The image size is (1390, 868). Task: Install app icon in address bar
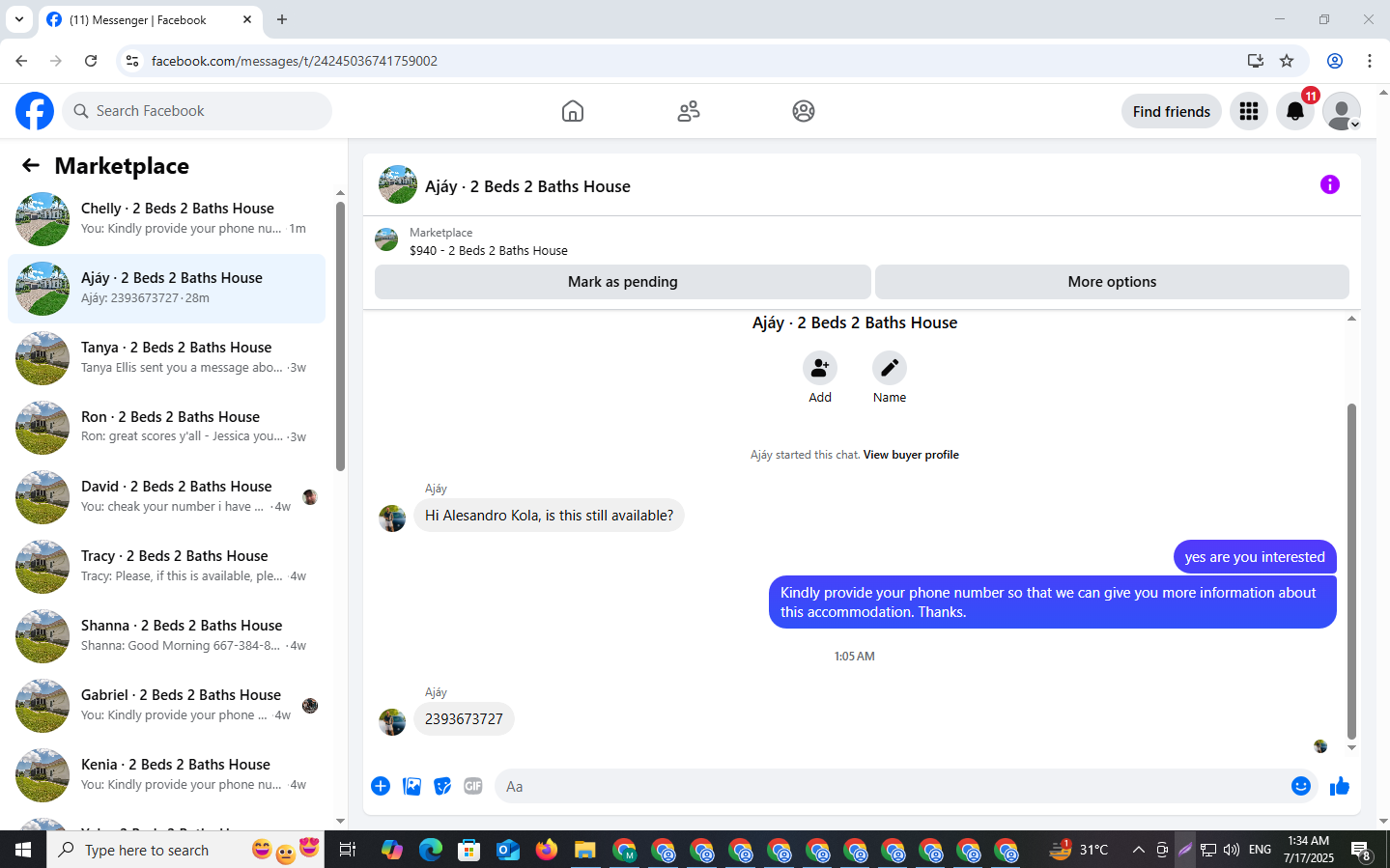1255,61
